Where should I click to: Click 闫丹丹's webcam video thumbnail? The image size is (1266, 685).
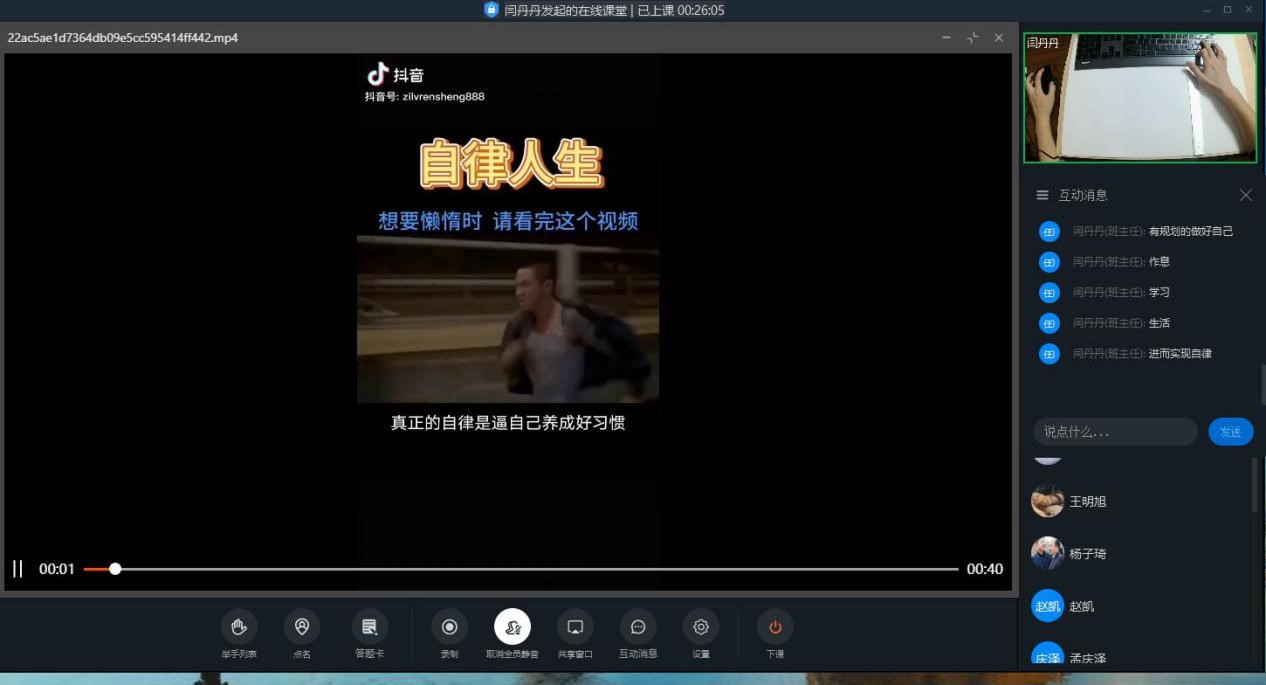[x=1140, y=98]
